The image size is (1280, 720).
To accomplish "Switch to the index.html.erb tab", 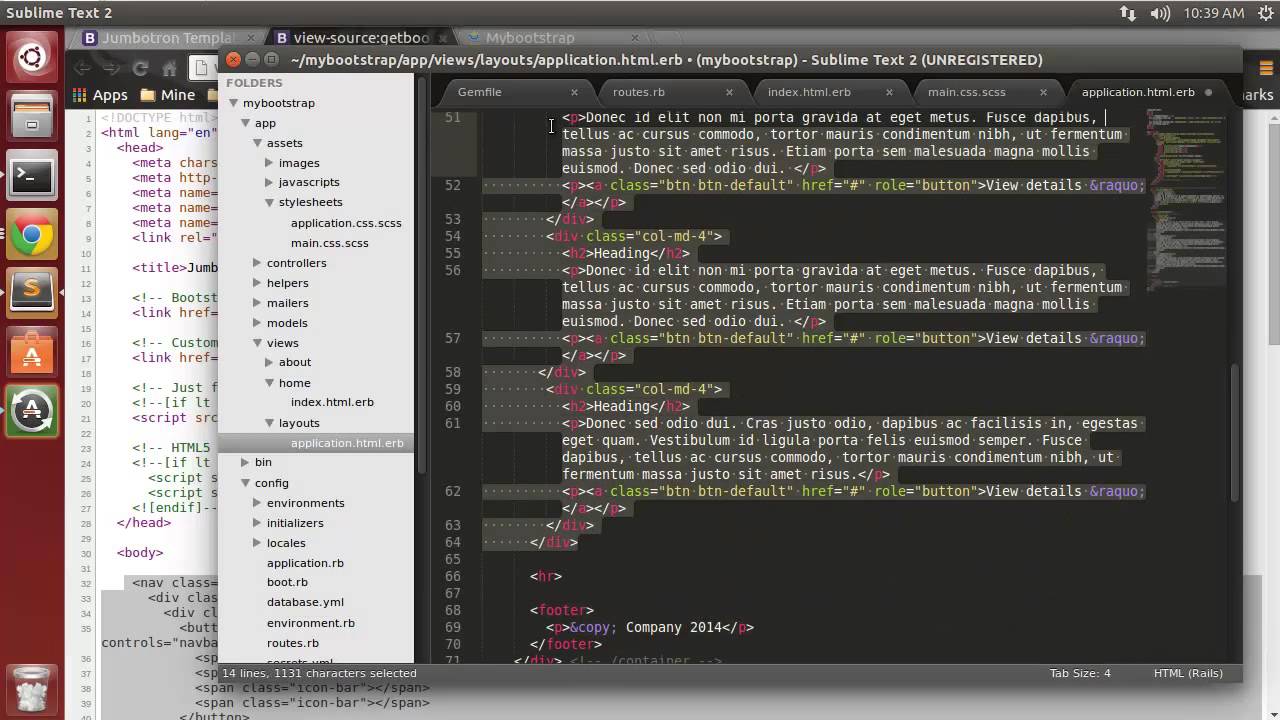I will 809,92.
